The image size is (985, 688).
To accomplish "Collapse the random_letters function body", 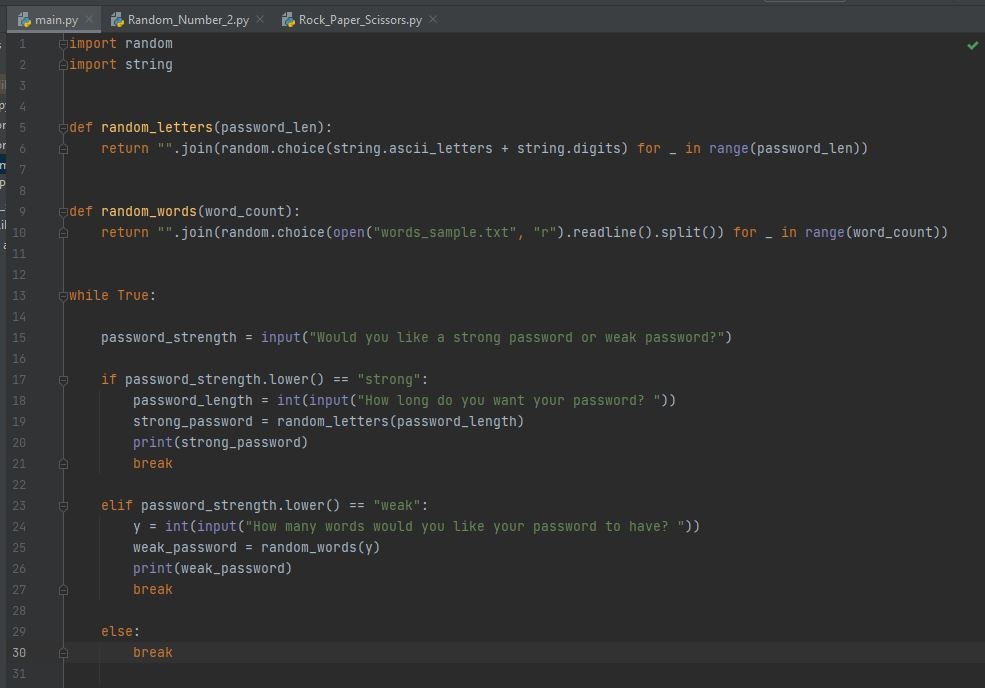I will pyautogui.click(x=63, y=127).
